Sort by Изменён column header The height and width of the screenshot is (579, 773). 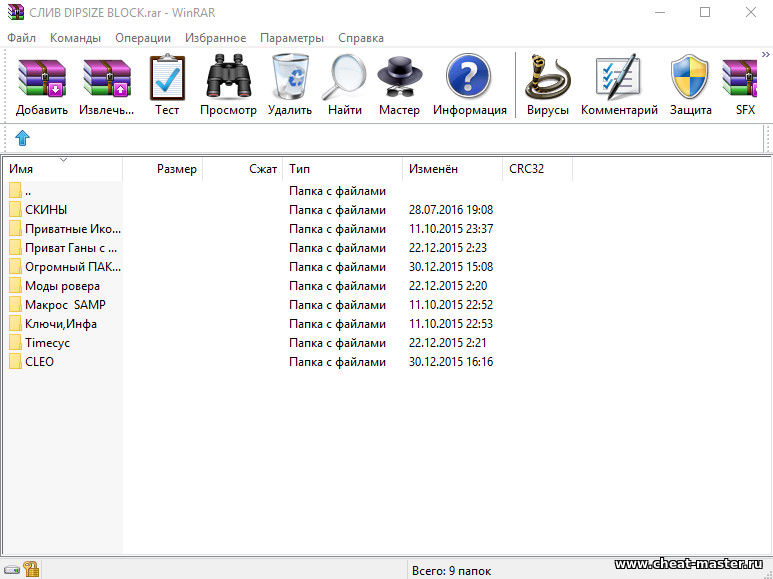point(450,169)
